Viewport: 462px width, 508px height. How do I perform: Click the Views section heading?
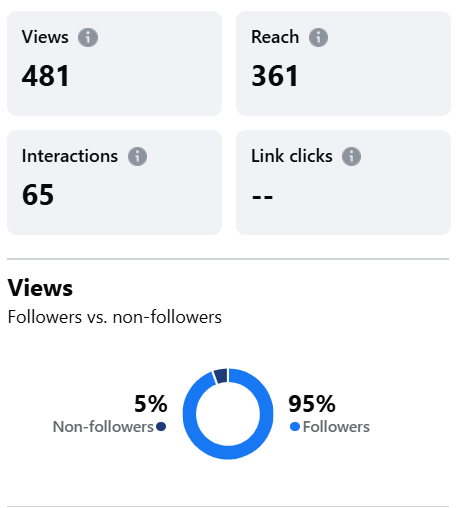pyautogui.click(x=40, y=288)
